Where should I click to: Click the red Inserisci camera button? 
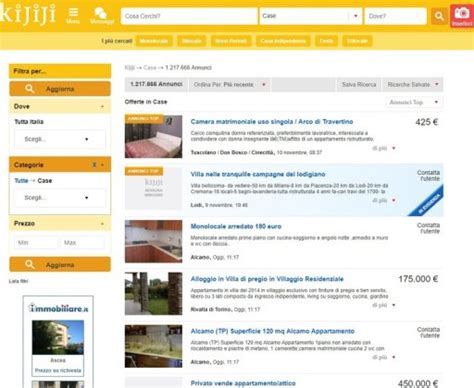(462, 16)
